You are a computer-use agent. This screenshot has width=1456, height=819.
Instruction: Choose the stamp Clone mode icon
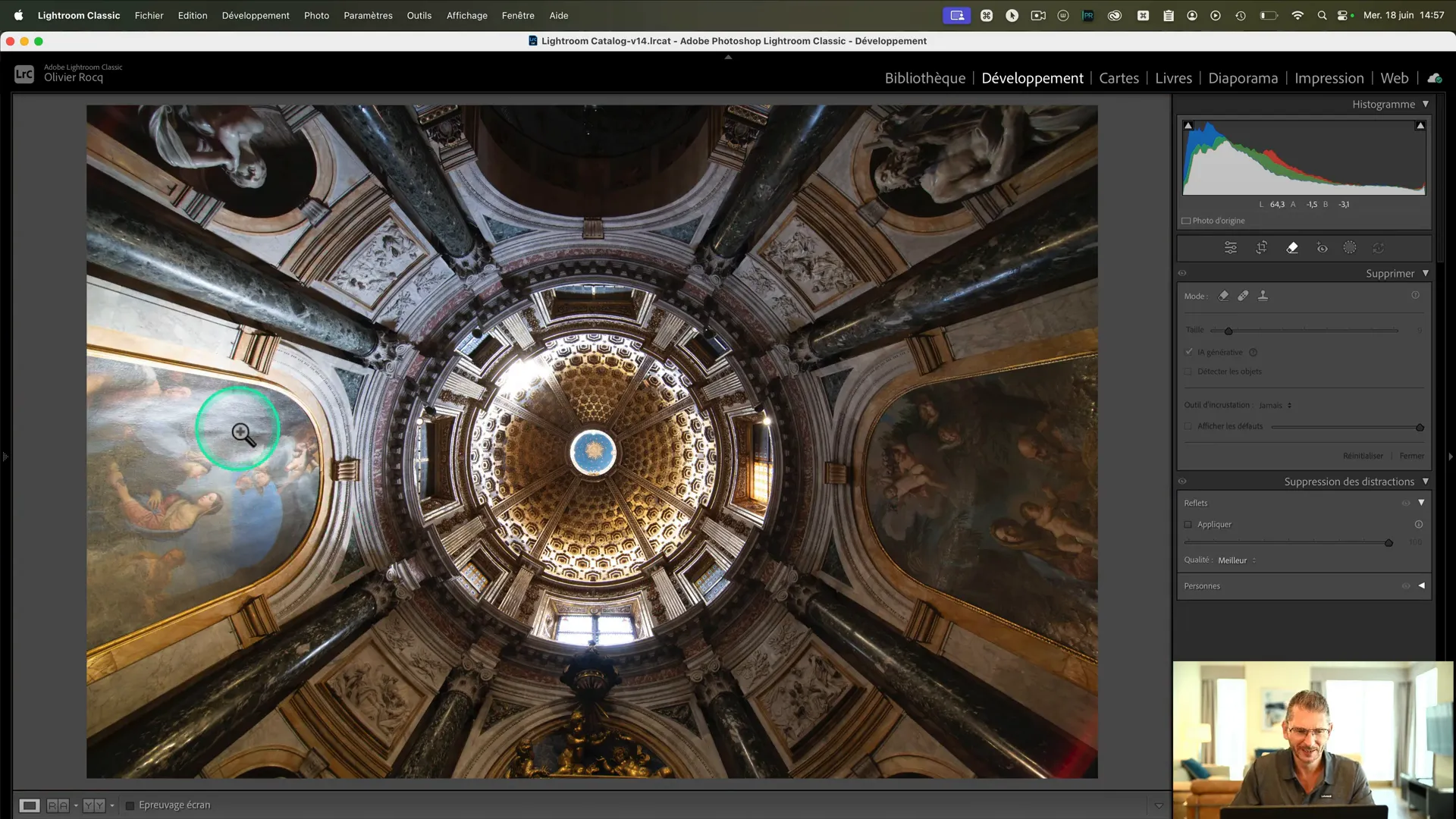(1263, 296)
